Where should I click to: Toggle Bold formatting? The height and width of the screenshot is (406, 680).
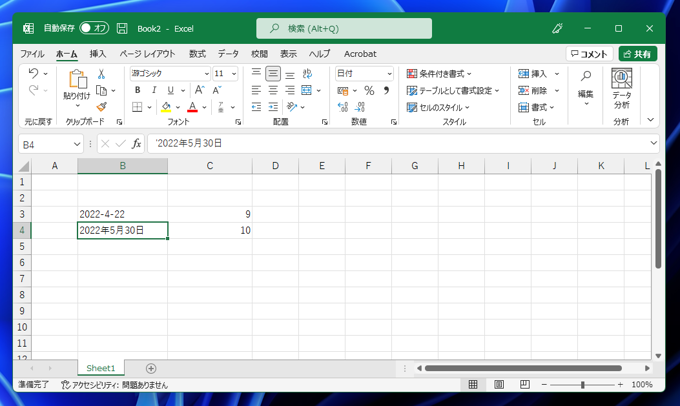(x=138, y=91)
